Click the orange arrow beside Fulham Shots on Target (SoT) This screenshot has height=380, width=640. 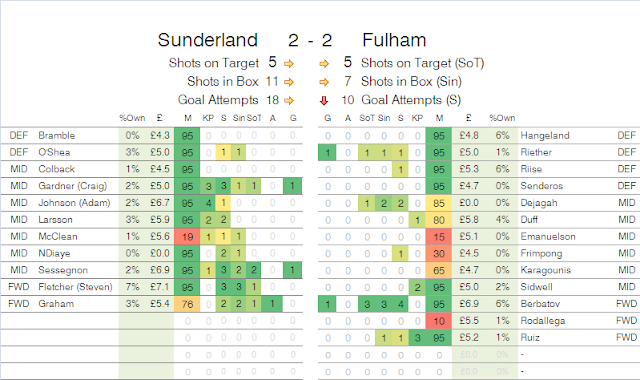pyautogui.click(x=324, y=64)
